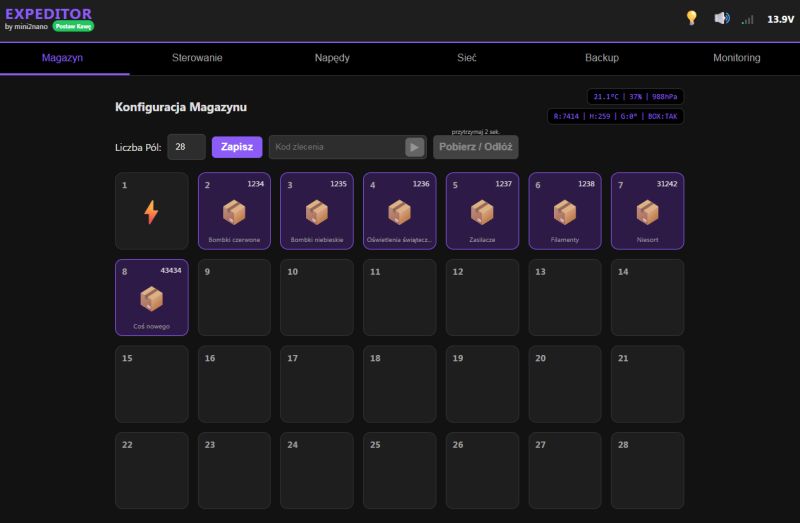Select empty storage slot 24

pyautogui.click(x=317, y=470)
